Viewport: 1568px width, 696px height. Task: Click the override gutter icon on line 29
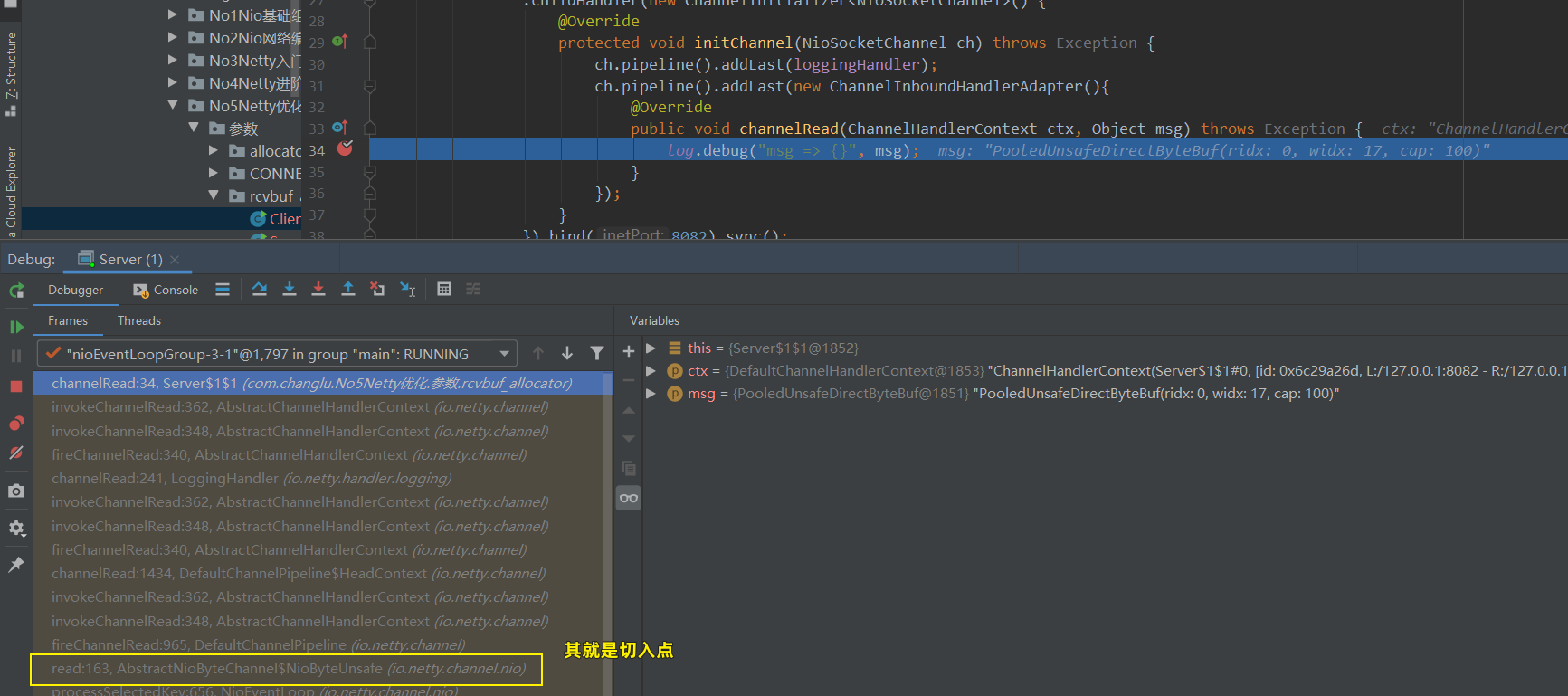pos(340,42)
